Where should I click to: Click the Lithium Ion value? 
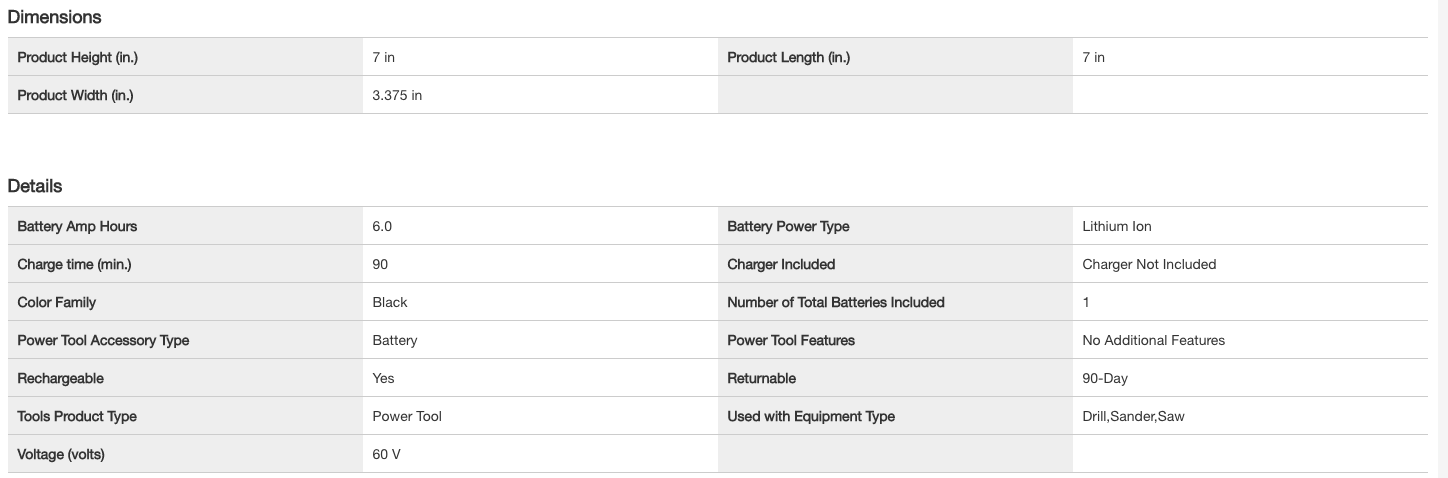(1116, 226)
